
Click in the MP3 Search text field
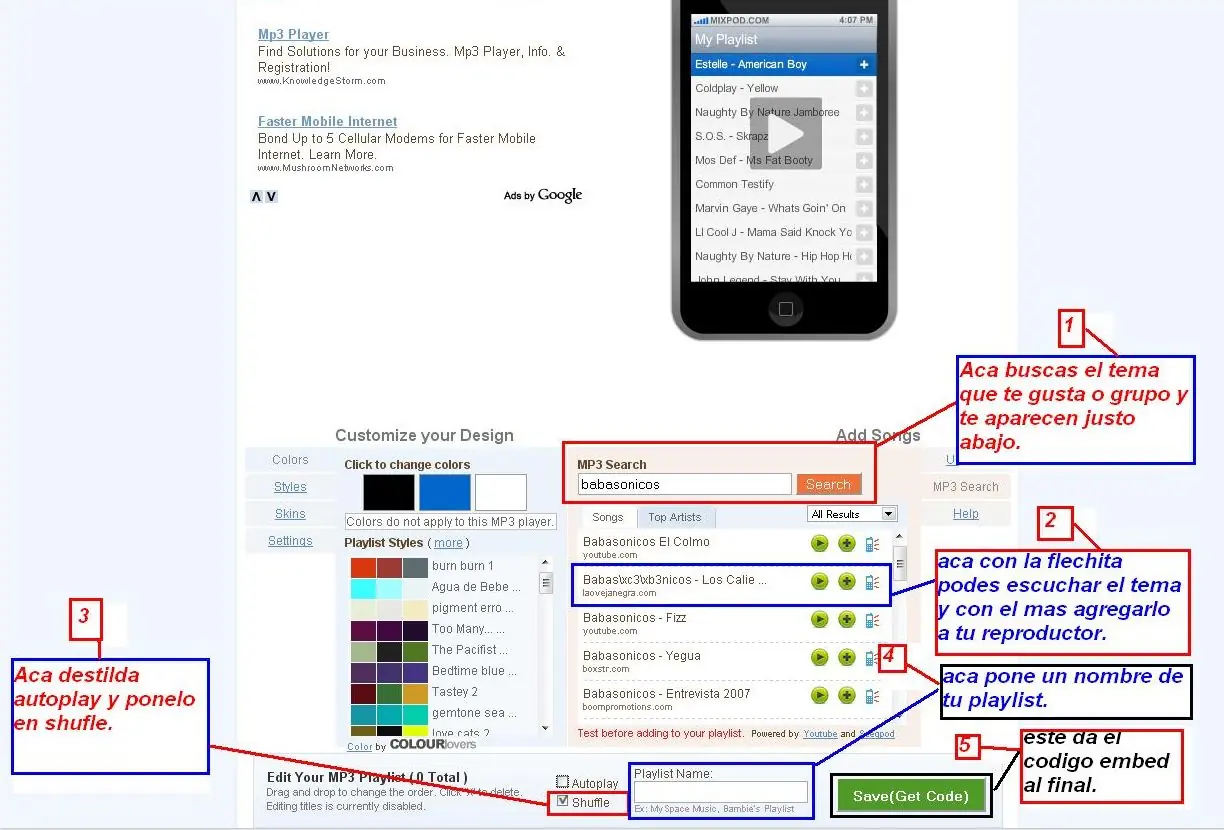tap(685, 485)
